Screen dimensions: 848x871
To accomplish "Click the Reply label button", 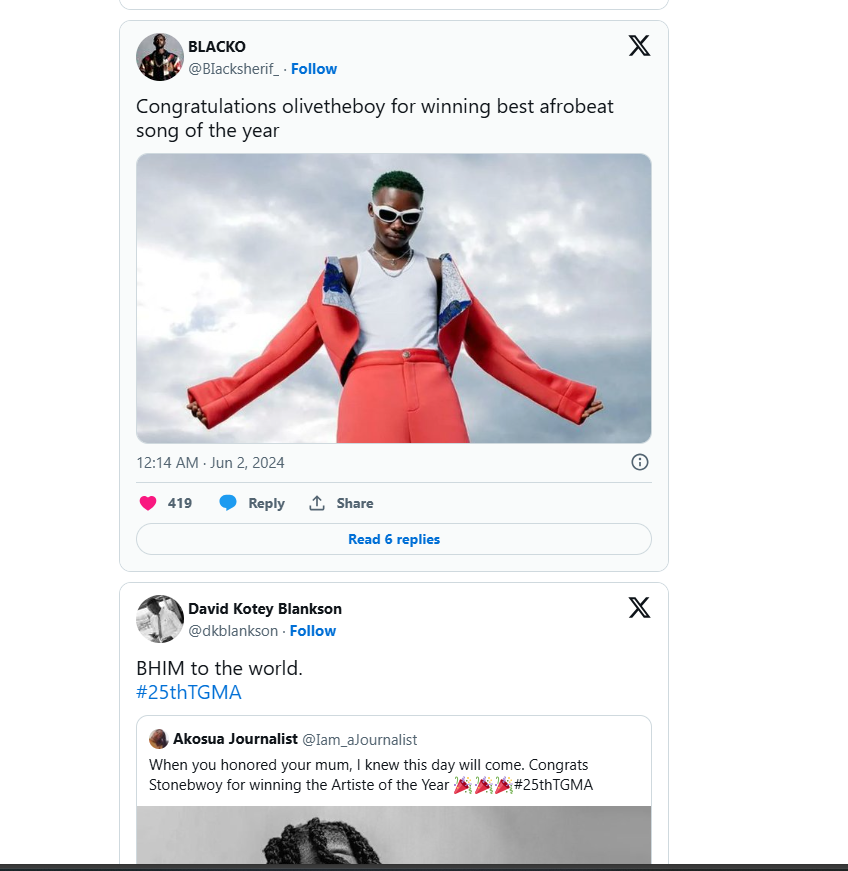I will (266, 503).
